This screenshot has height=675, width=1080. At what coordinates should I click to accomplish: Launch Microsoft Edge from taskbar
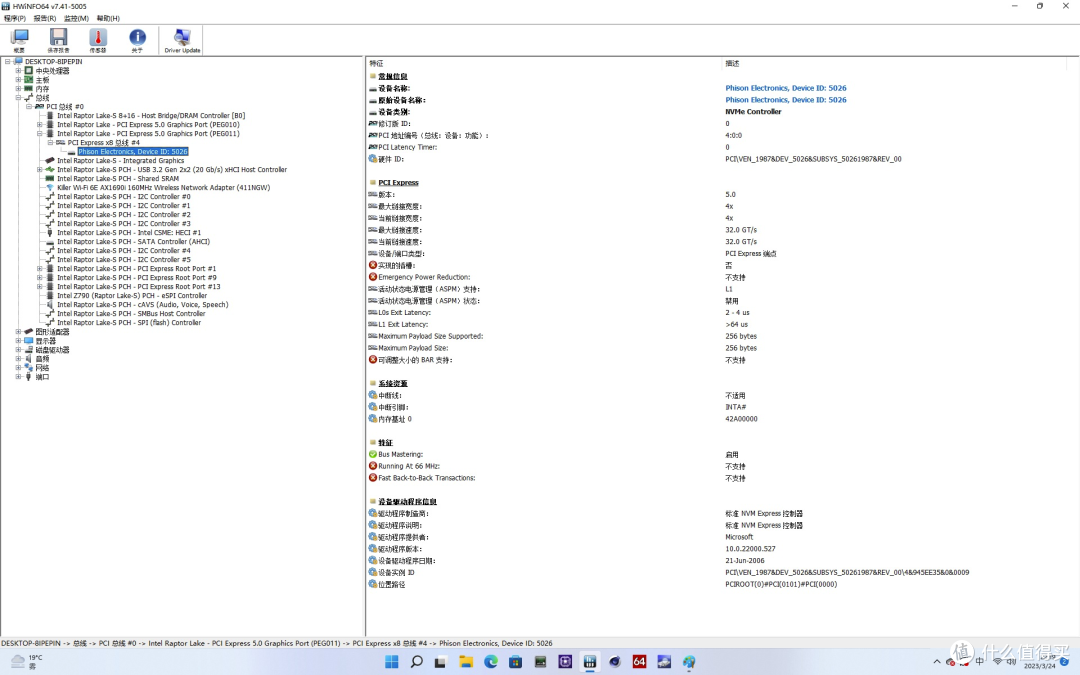pos(490,662)
